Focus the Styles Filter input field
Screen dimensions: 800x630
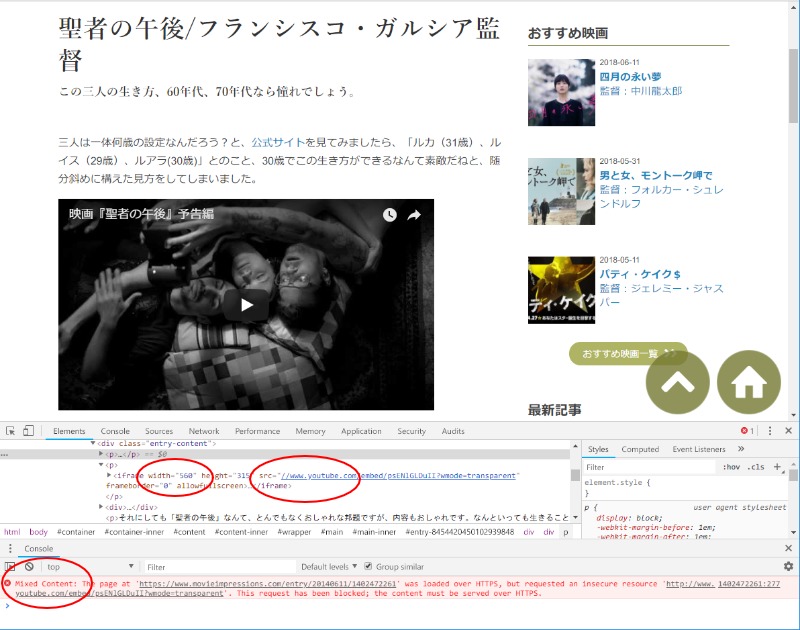click(x=649, y=467)
